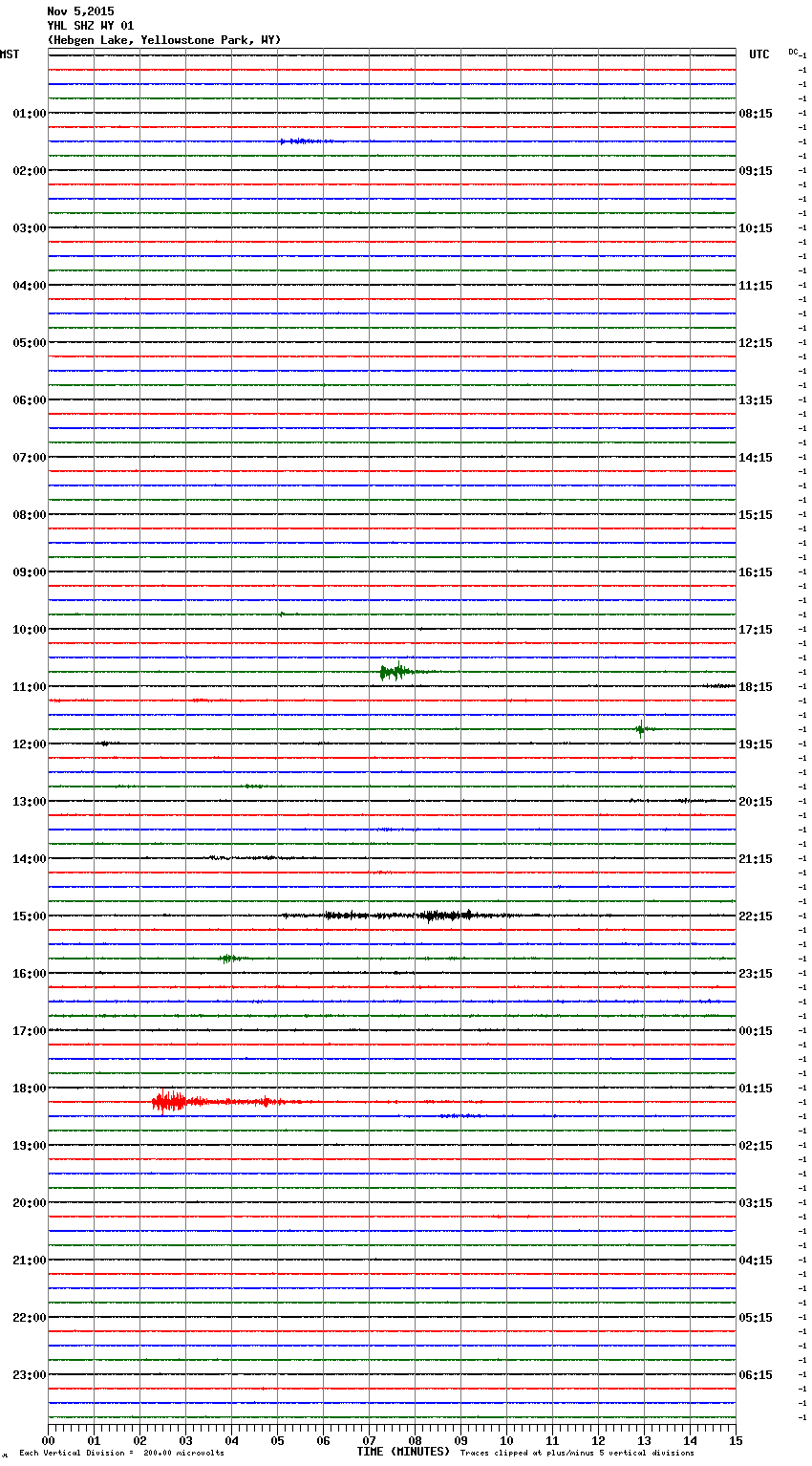Click the '01:00' MST time label
This screenshot has width=812, height=1466.
point(29,114)
